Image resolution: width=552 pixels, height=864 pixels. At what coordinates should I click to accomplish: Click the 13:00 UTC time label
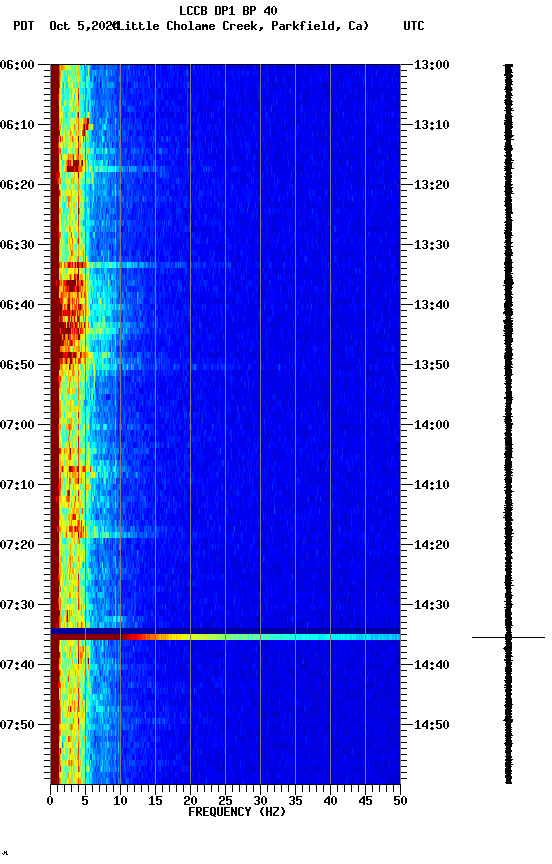click(432, 65)
